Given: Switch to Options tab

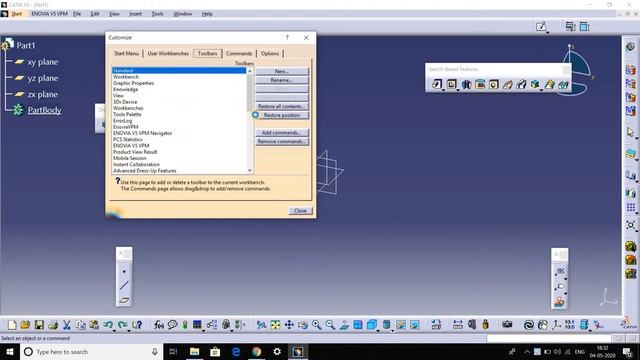Looking at the screenshot, I should click(270, 53).
